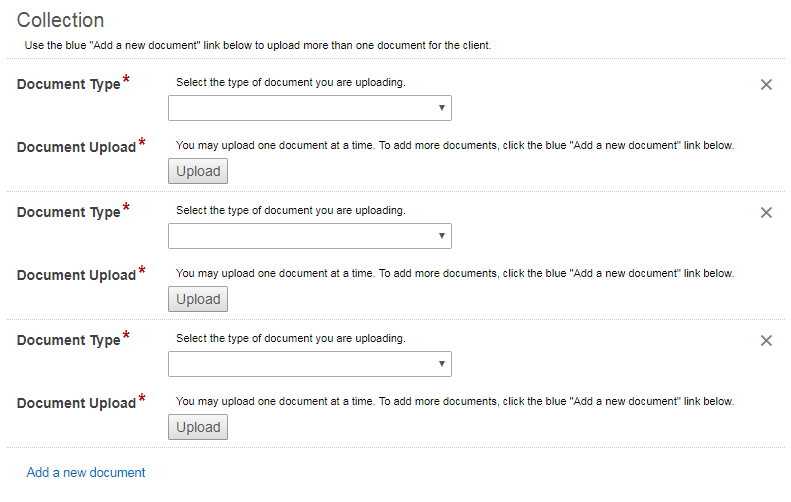Click the third Document Upload label
This screenshot has width=791, height=502.
[76, 404]
